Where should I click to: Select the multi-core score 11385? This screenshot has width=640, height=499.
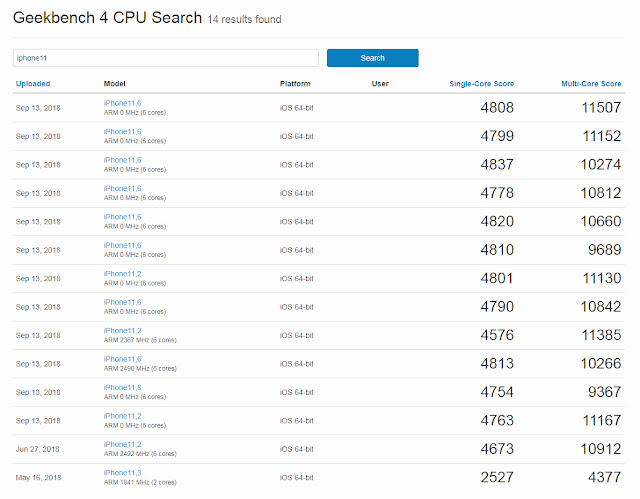click(601, 335)
